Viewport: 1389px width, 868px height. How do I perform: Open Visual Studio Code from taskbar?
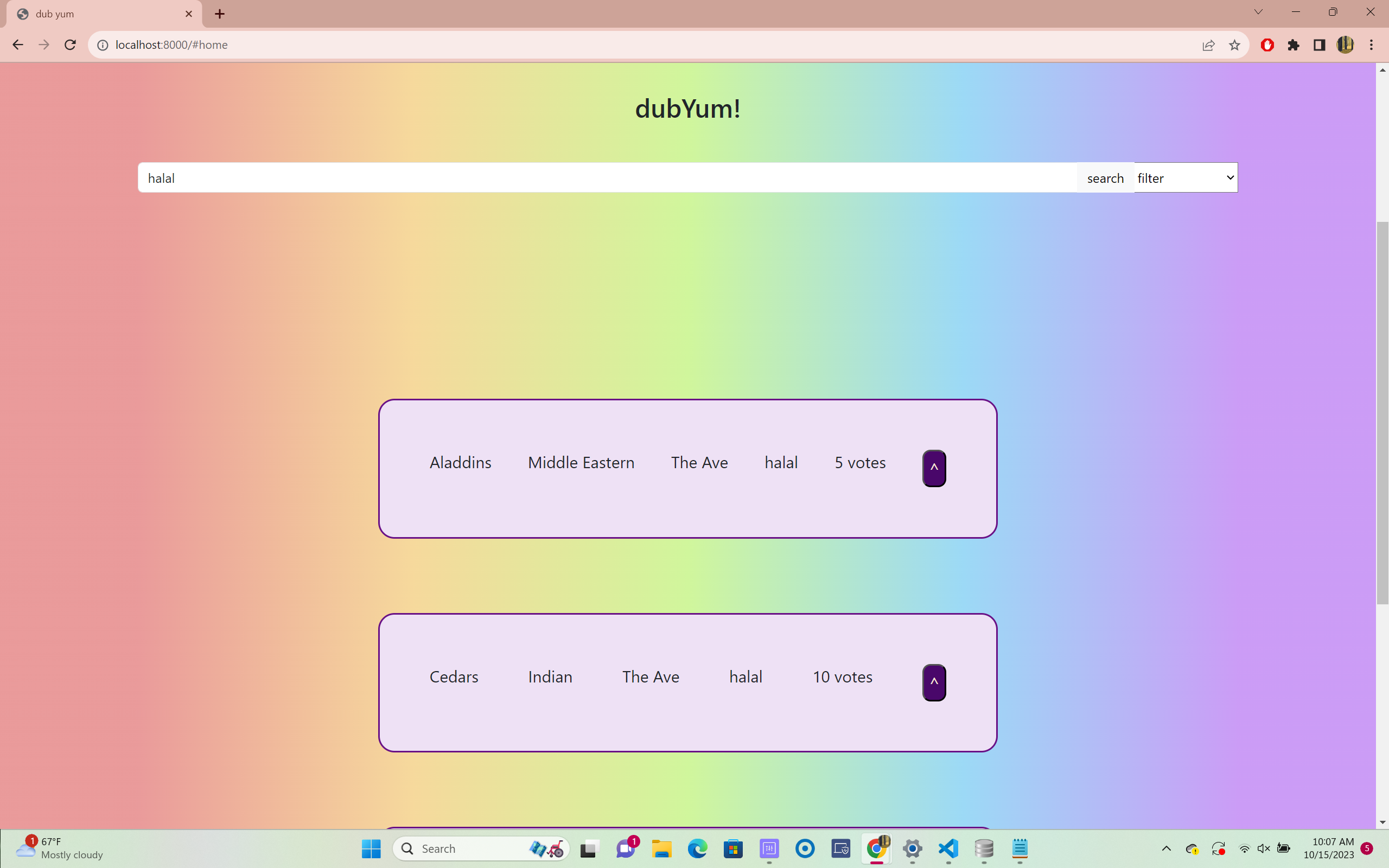(x=948, y=848)
